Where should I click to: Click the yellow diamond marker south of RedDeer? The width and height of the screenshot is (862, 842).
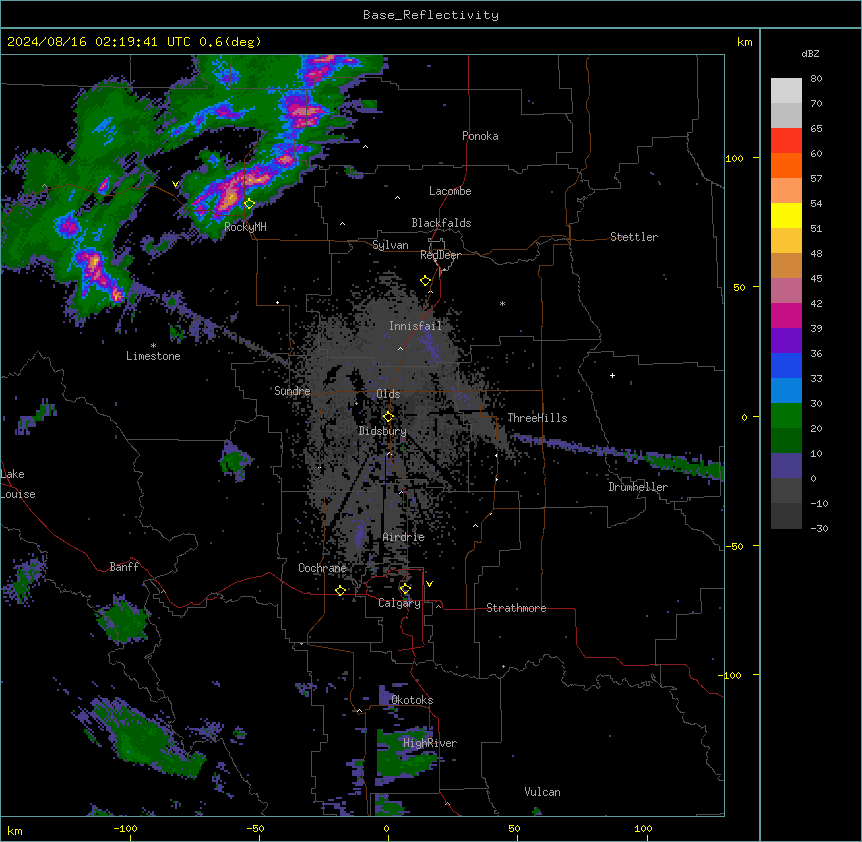tap(425, 281)
